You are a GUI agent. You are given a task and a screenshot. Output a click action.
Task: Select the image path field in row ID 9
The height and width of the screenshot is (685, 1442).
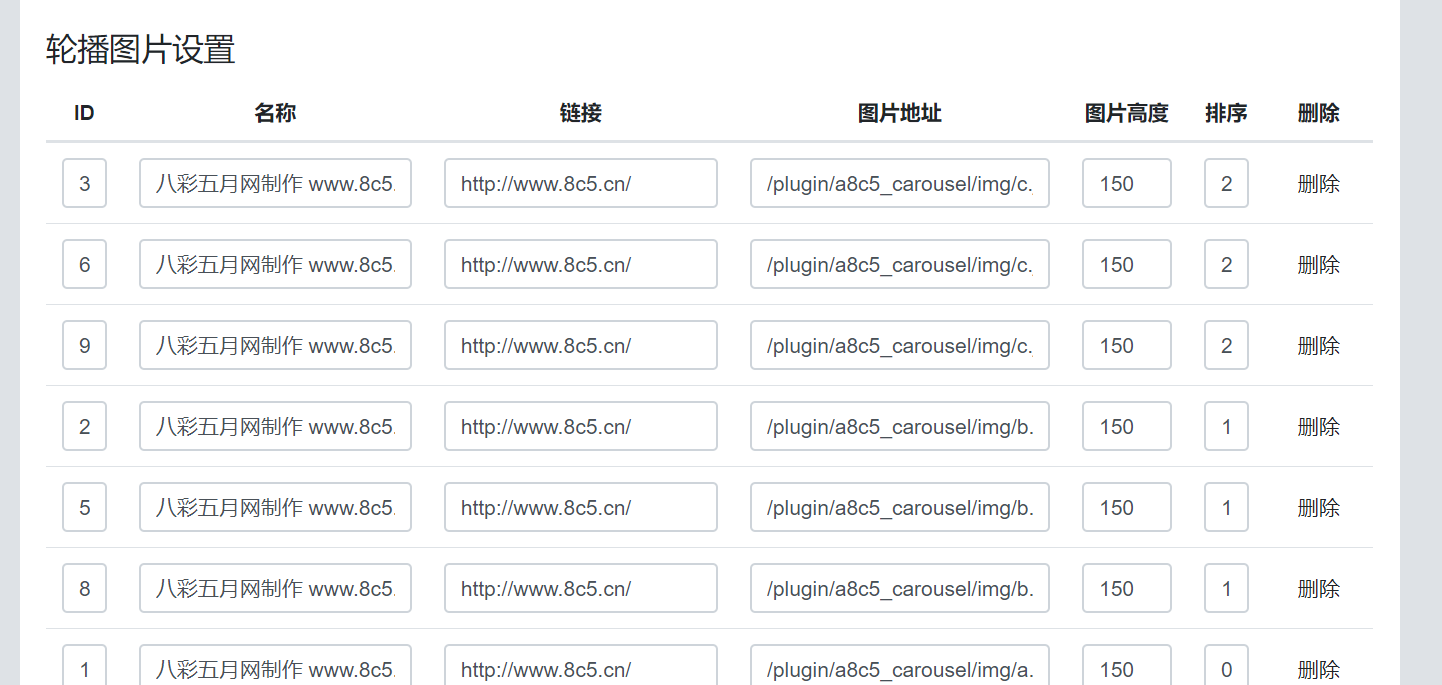[900, 345]
